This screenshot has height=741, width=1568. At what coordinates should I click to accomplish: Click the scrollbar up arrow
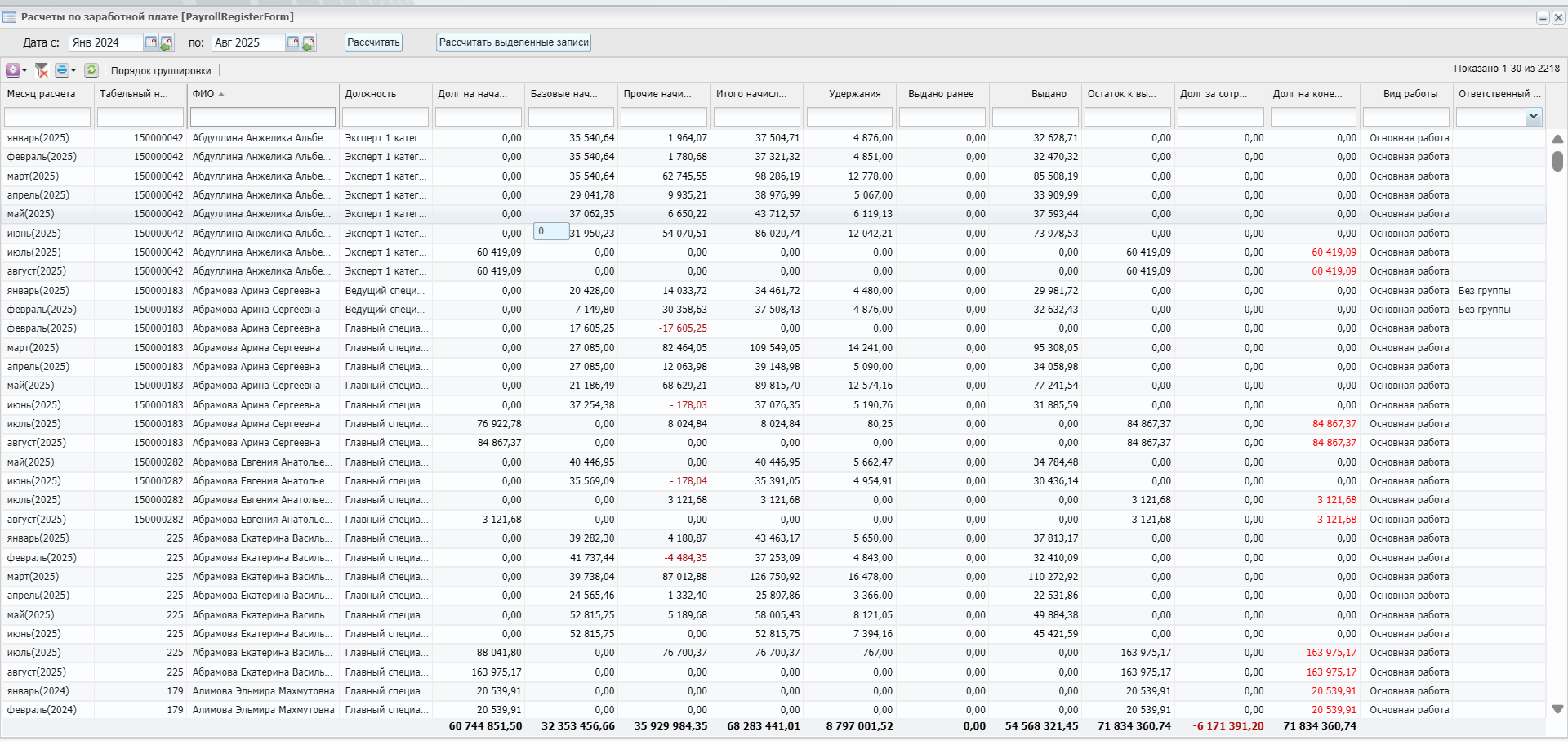[x=1557, y=139]
